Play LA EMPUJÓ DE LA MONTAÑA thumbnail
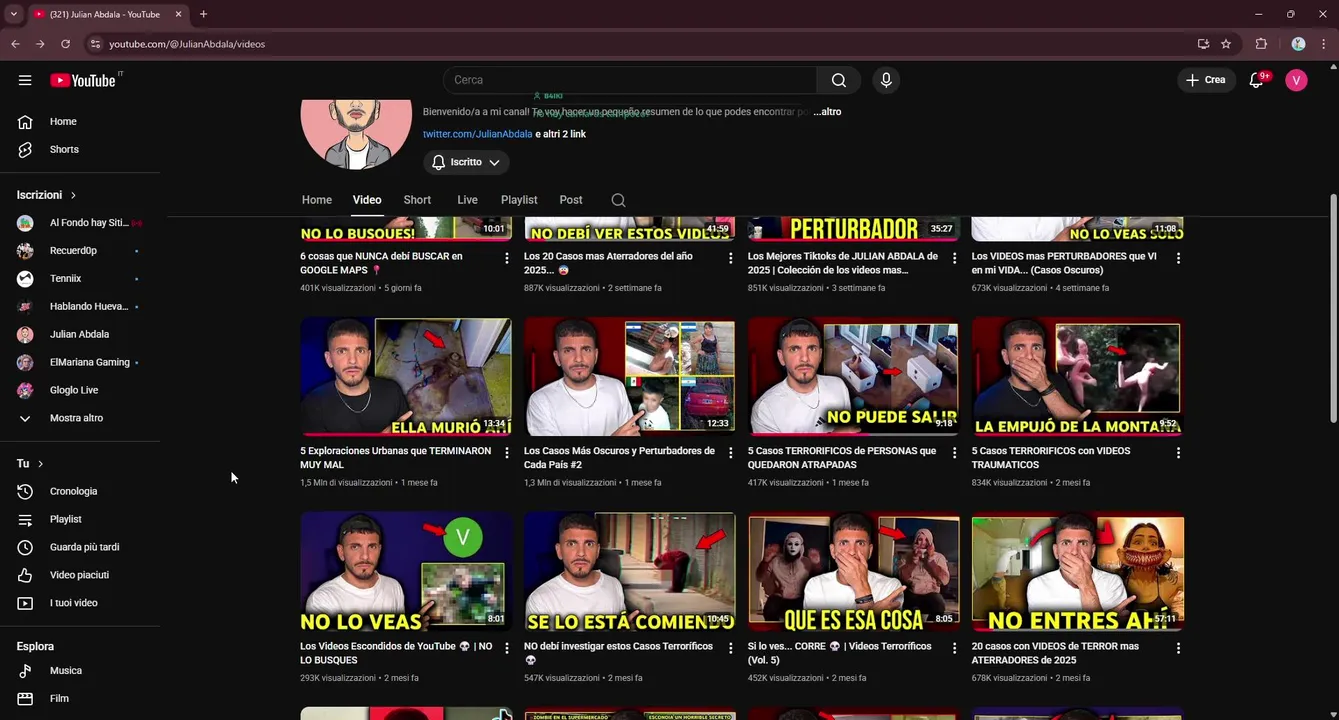 [1077, 376]
